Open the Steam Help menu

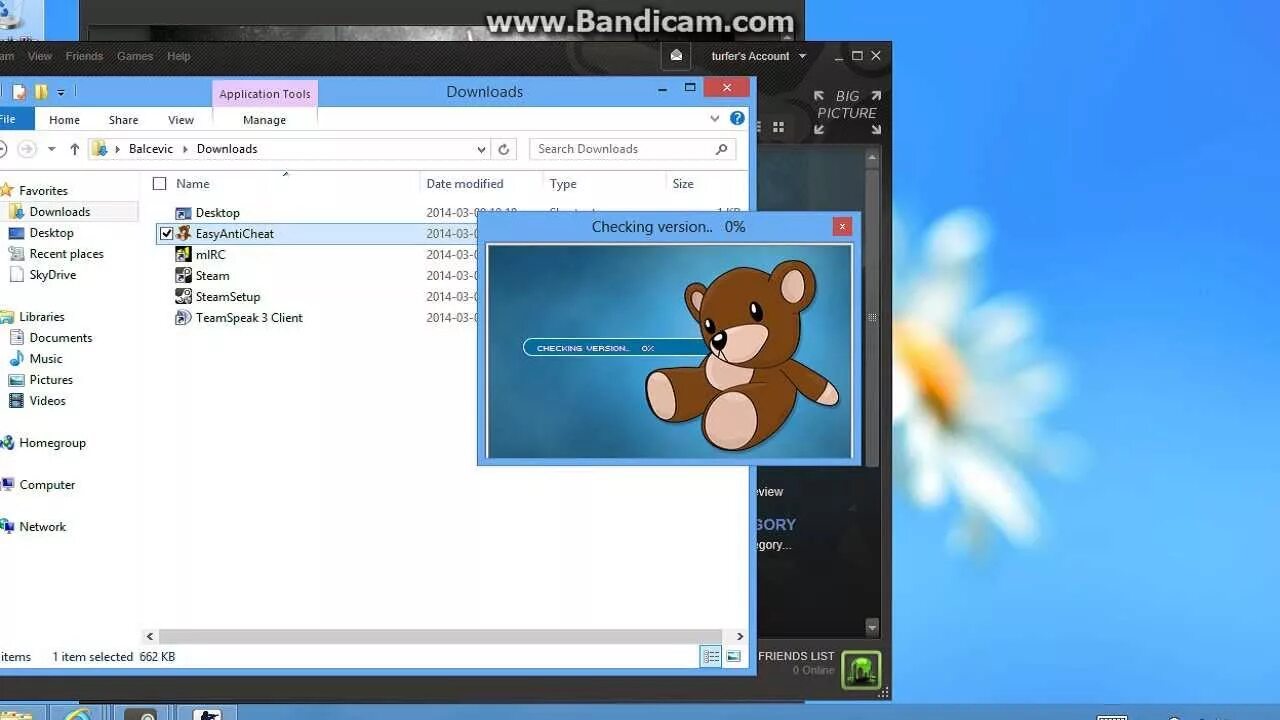point(179,56)
